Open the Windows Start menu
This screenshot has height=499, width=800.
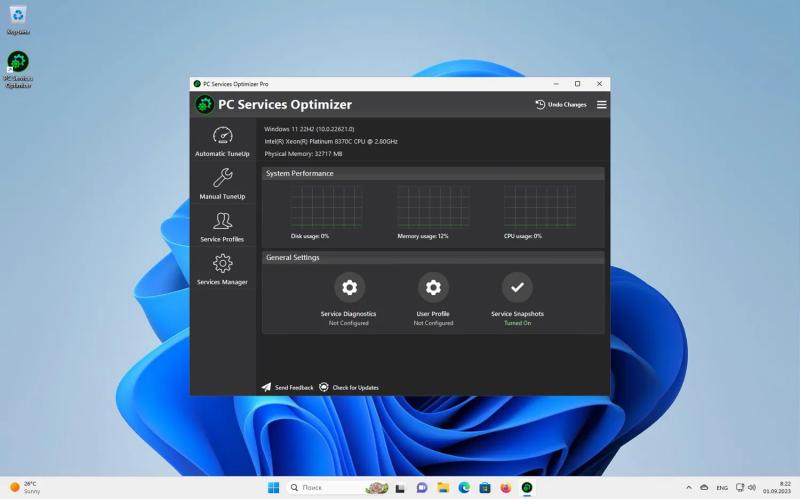coord(273,488)
